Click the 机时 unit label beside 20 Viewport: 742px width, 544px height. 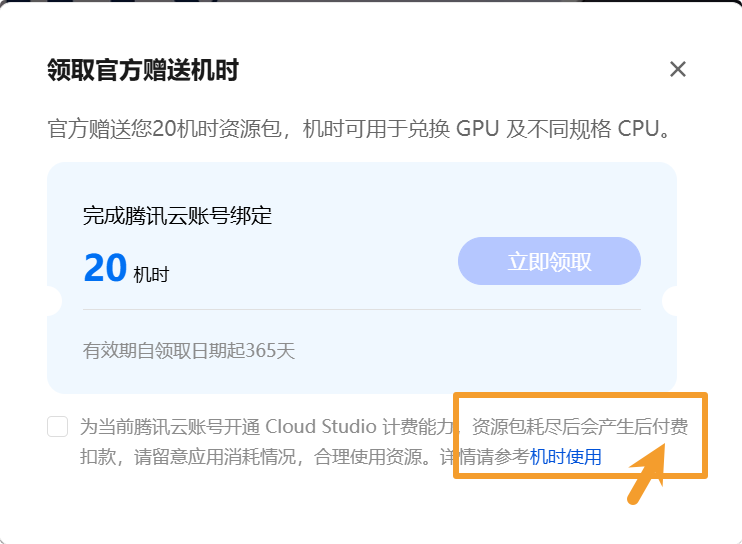point(151,274)
